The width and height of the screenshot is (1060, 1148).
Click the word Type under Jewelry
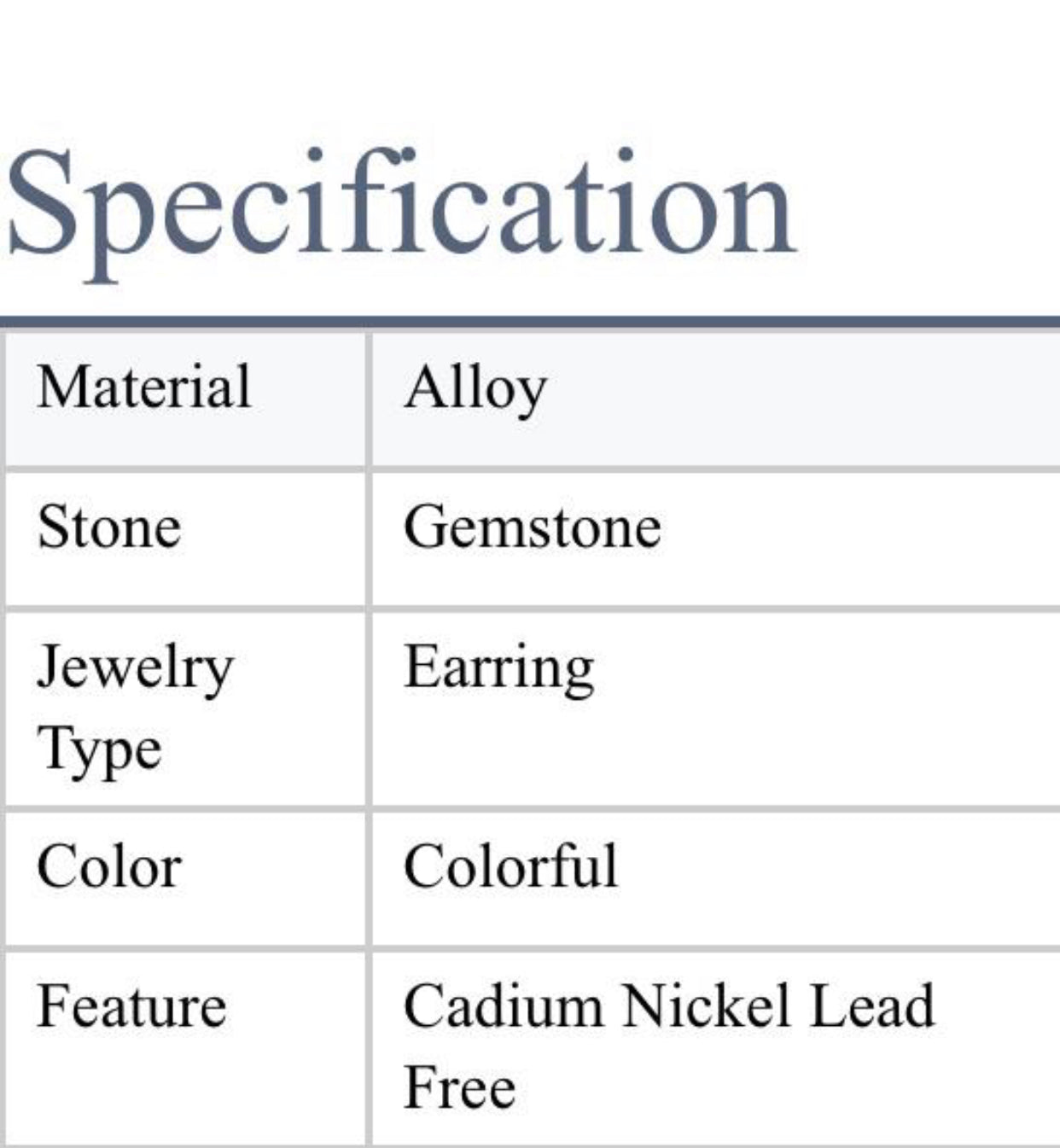pos(99,751)
